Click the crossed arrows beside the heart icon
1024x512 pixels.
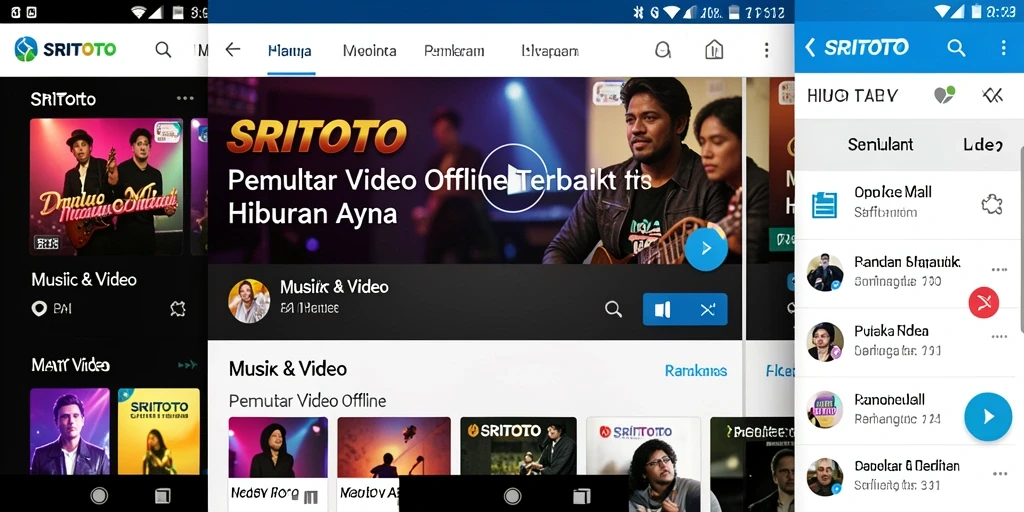pyautogui.click(x=992, y=96)
